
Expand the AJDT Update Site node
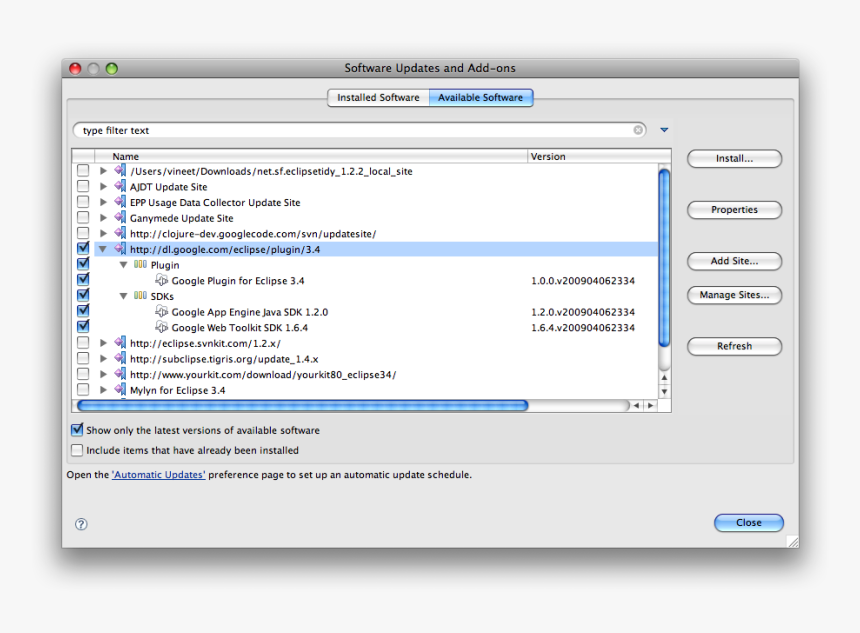coord(103,186)
